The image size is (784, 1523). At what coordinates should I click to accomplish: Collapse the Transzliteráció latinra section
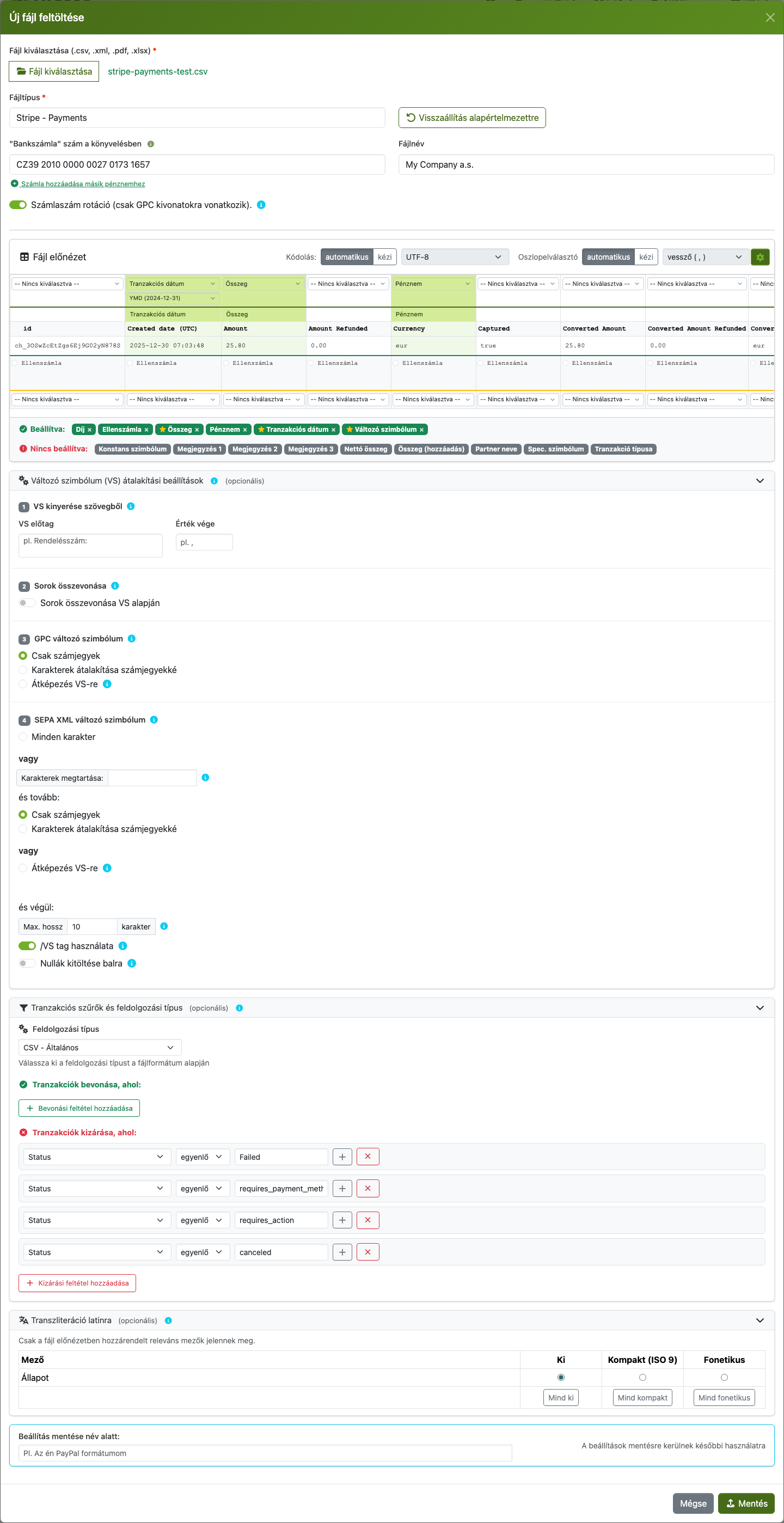click(759, 1320)
